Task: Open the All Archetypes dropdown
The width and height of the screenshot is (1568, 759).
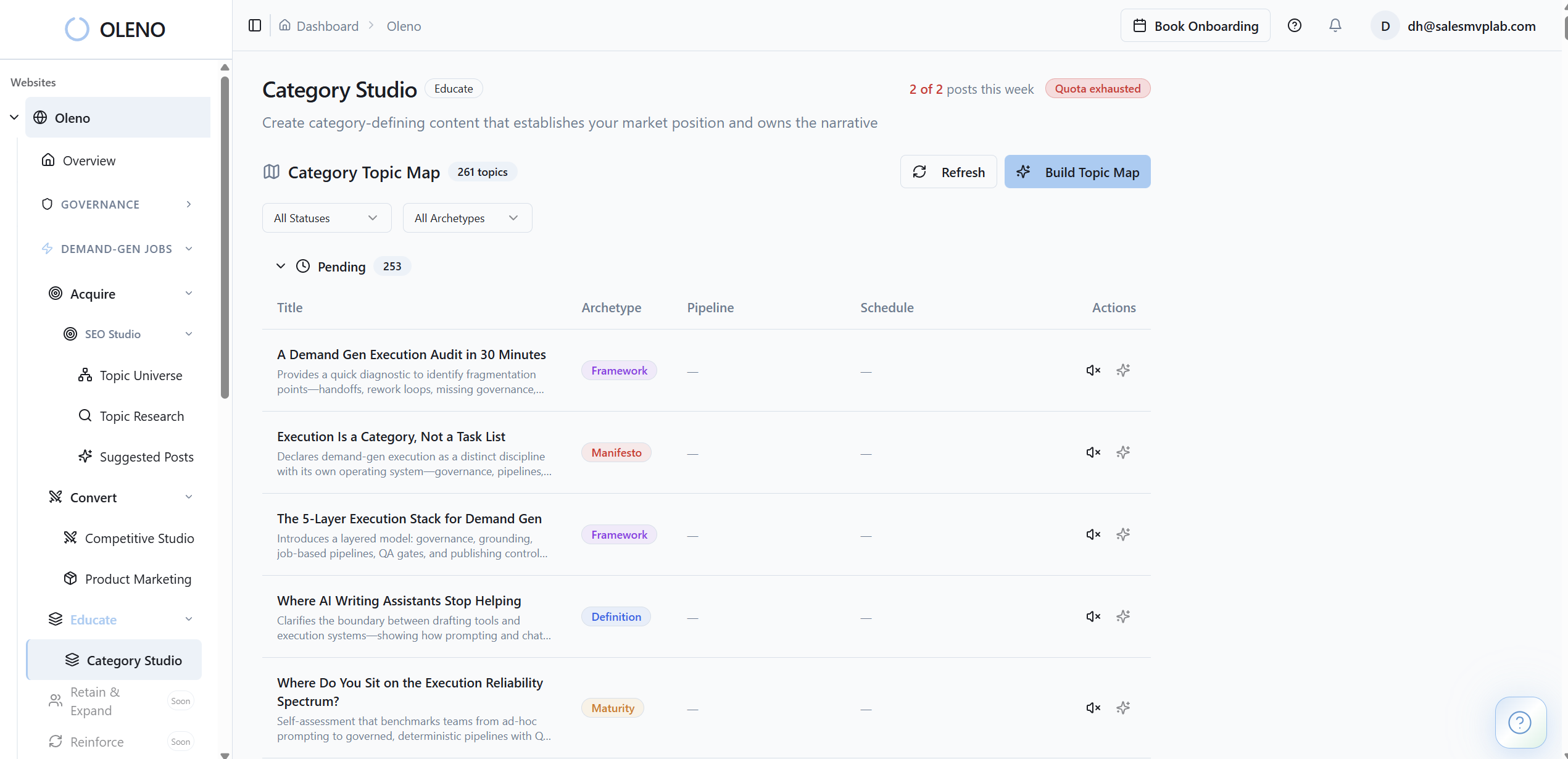Action: (x=467, y=218)
